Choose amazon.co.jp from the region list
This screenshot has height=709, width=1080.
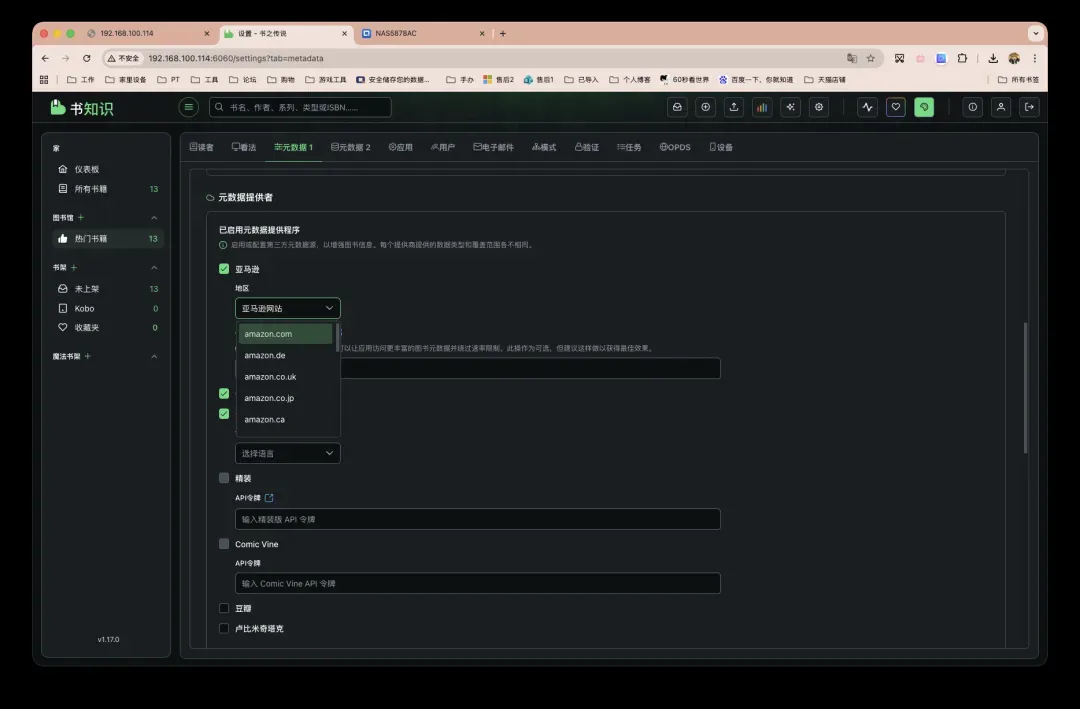pos(268,398)
